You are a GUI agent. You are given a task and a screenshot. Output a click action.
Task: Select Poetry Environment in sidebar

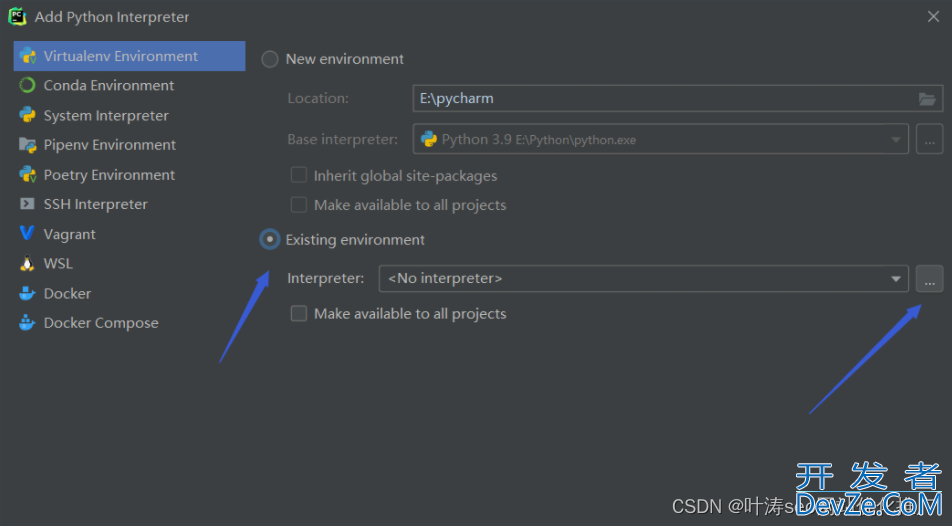point(129,175)
